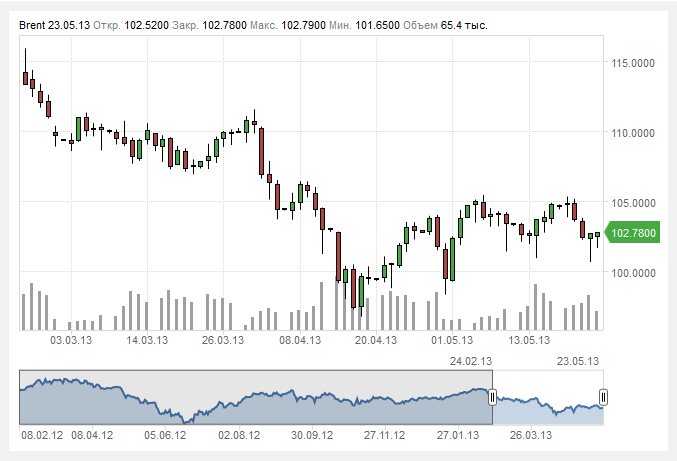677x461 pixels.
Task: Click the 08.02.12 navigator date label
Action: [x=42, y=435]
